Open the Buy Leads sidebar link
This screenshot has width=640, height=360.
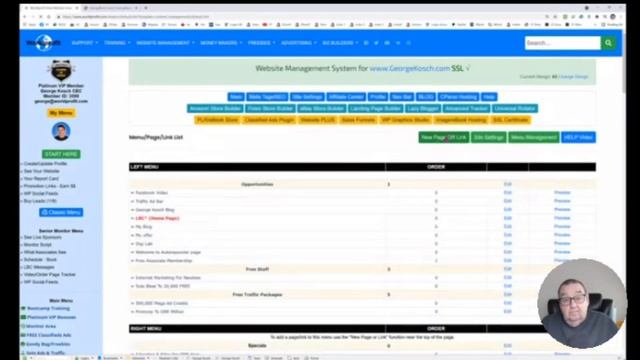pos(40,201)
